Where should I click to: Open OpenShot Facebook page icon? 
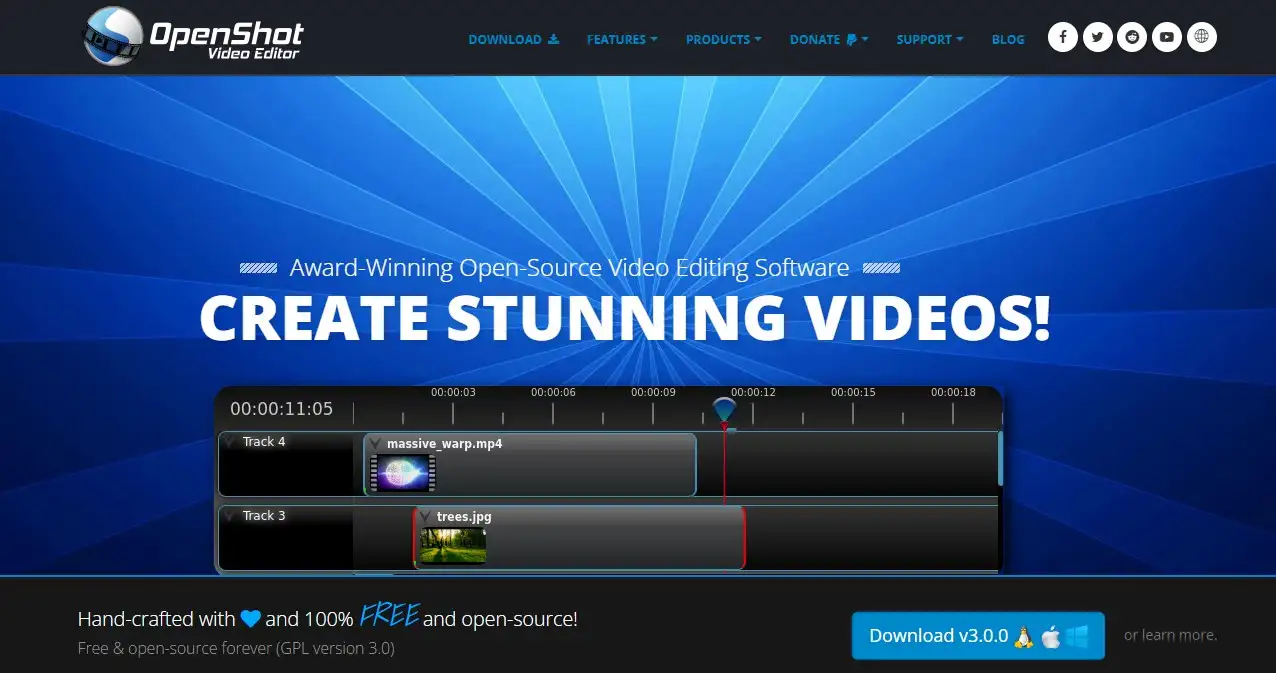[x=1063, y=38]
